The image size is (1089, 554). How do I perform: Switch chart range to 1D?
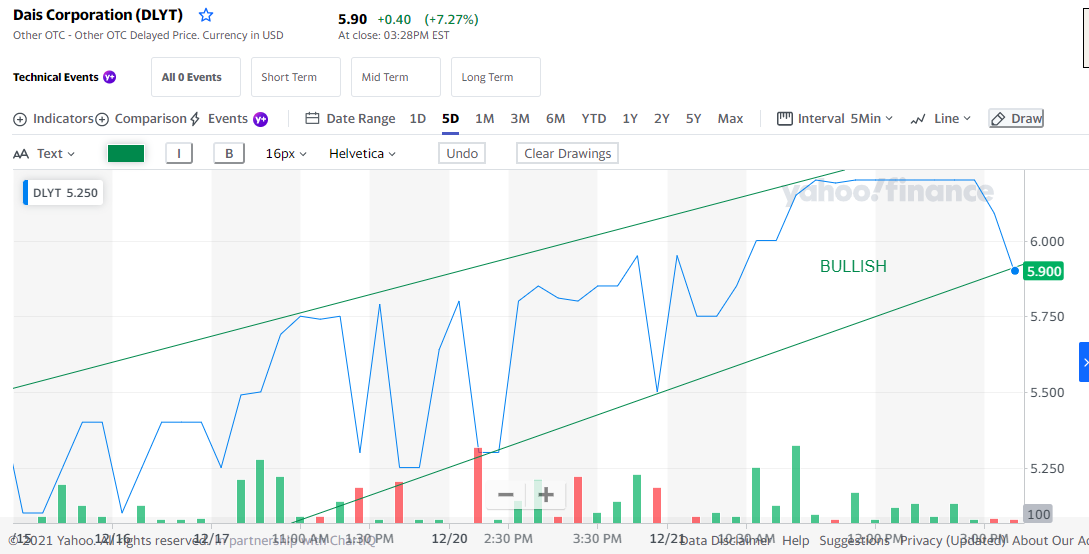[x=417, y=119]
